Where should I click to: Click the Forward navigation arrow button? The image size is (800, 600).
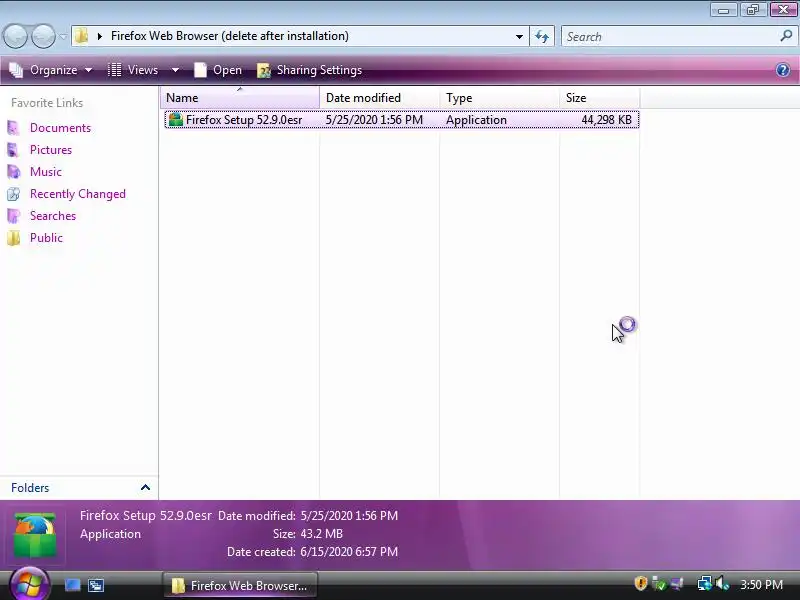(43, 37)
